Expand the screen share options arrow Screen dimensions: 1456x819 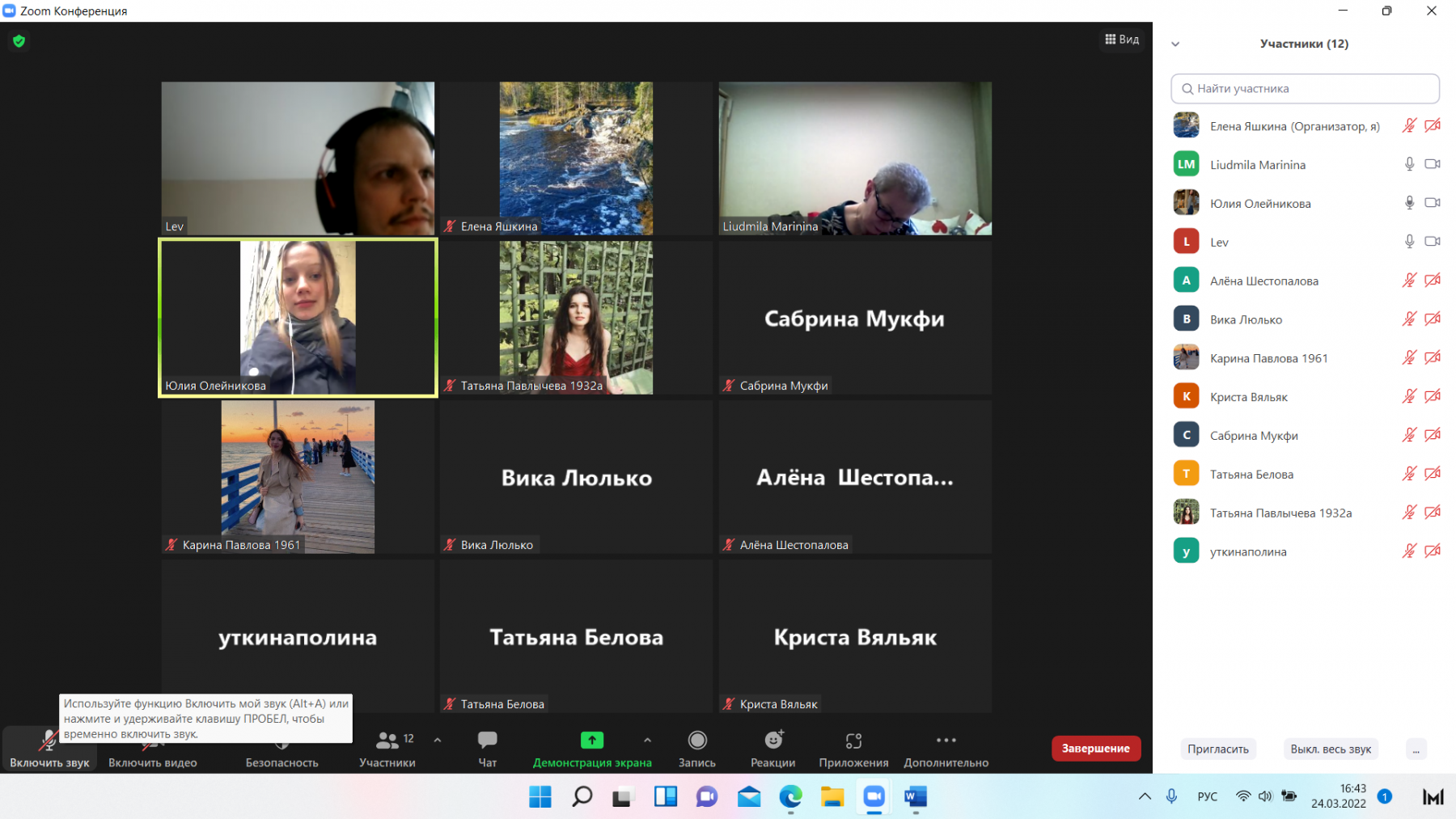click(647, 740)
